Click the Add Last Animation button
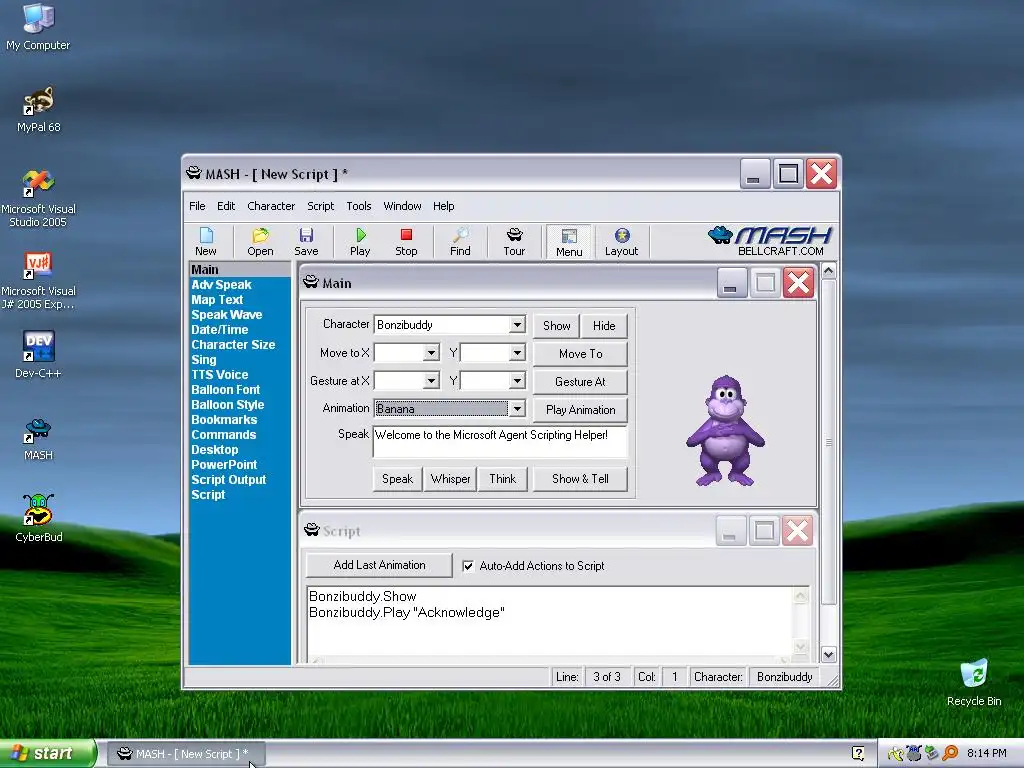Viewport: 1024px width, 768px height. tap(379, 565)
